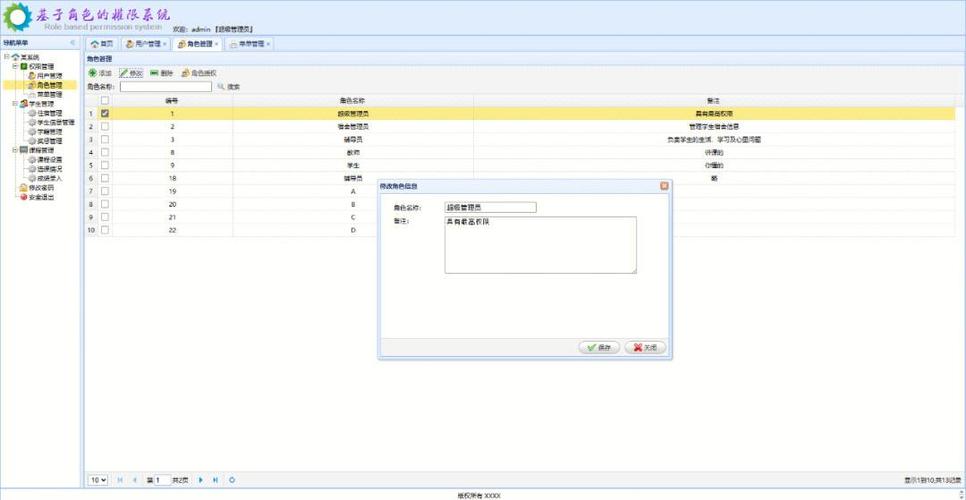
Task: Click the green 添加 (add) role icon
Action: pyautogui.click(x=93, y=73)
